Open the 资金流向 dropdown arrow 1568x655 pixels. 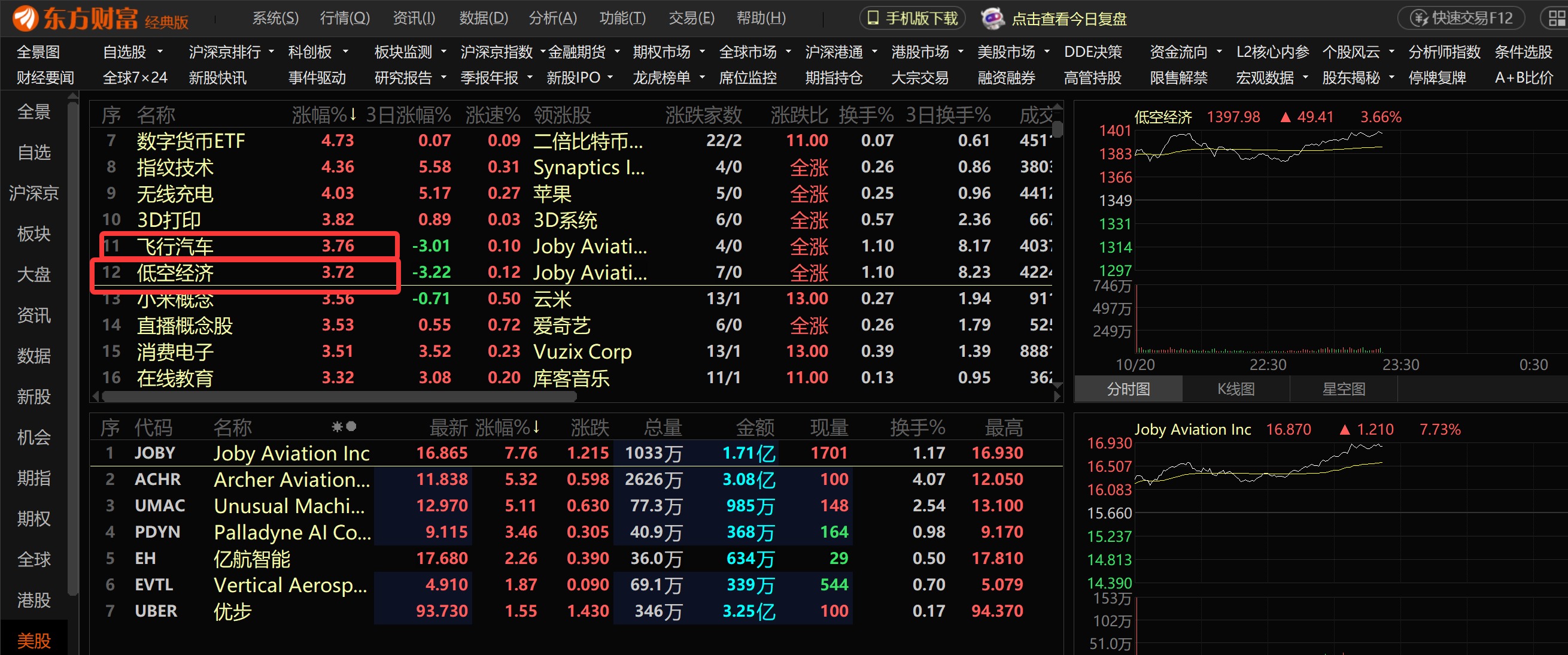pos(1219,52)
